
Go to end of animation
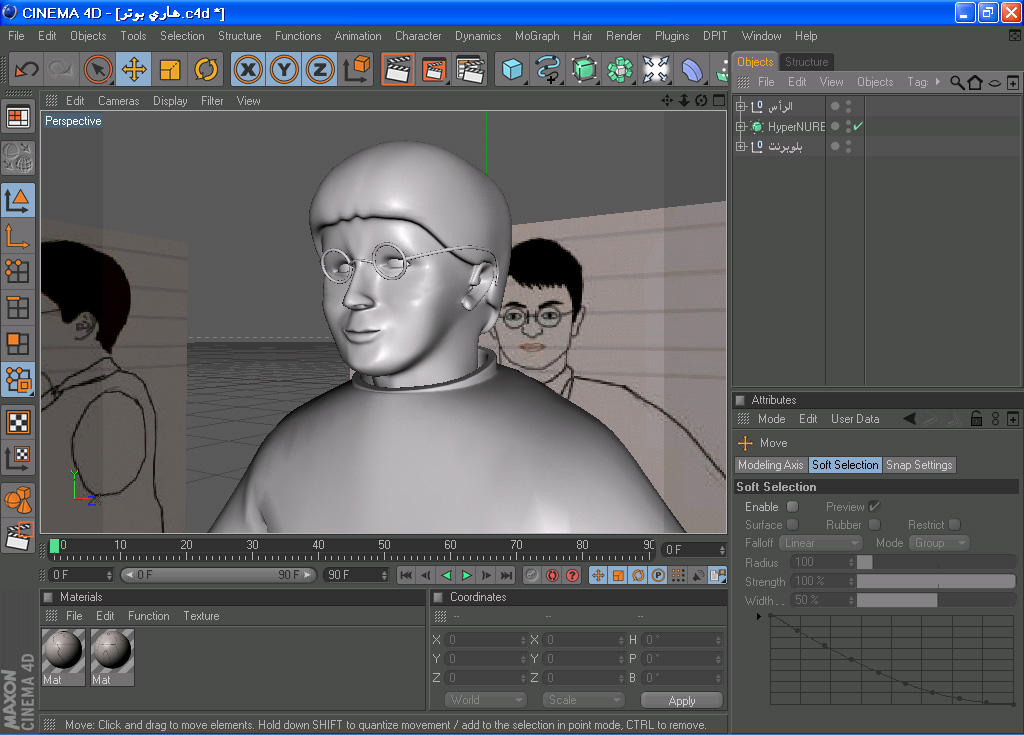coord(506,575)
